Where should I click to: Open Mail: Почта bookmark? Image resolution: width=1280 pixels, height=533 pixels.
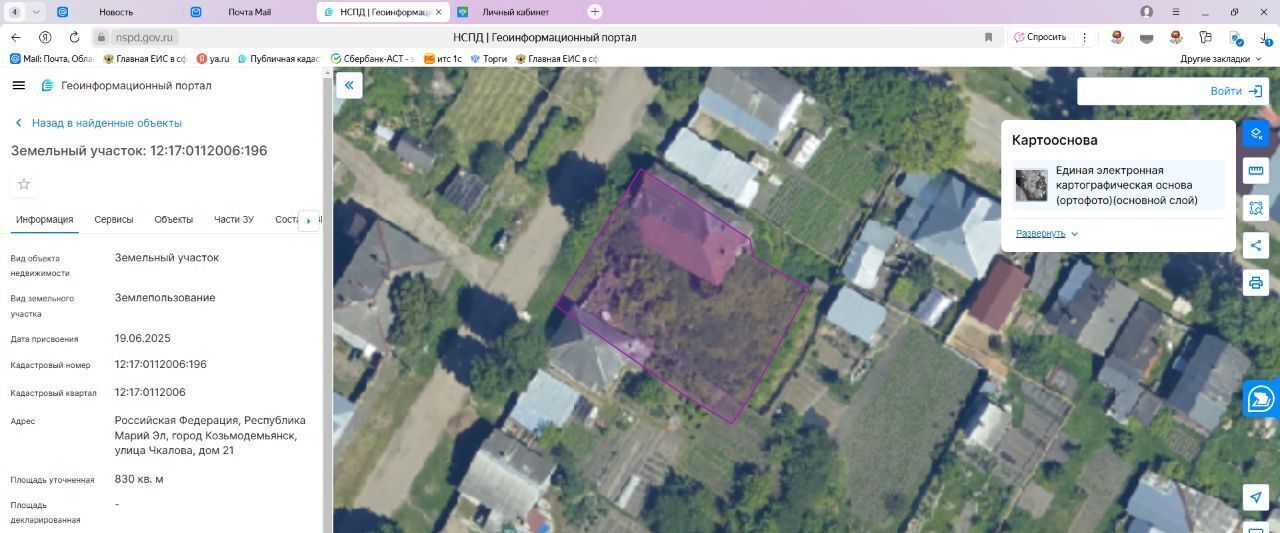51,59
